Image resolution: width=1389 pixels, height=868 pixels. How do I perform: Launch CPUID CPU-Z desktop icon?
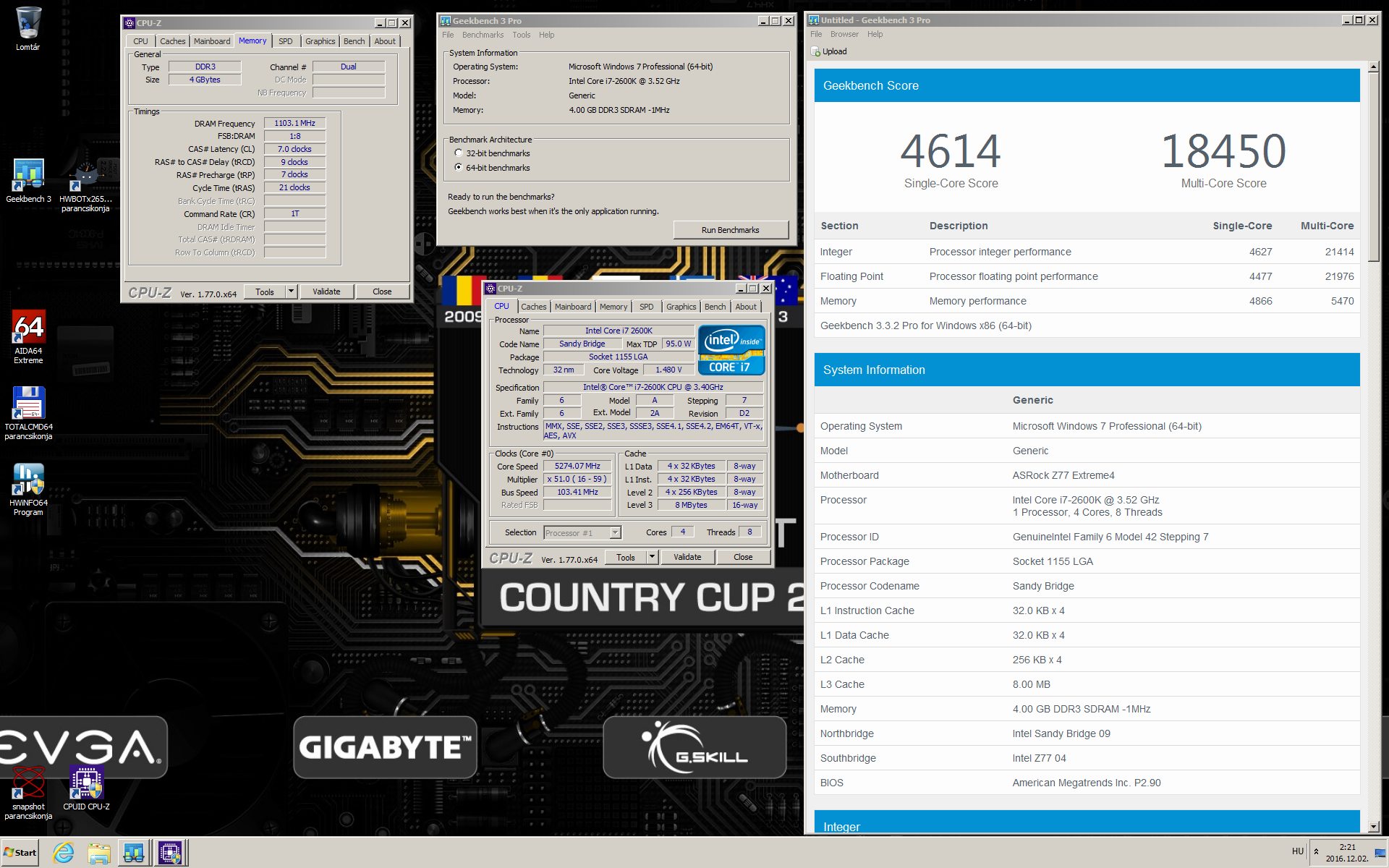(x=86, y=788)
